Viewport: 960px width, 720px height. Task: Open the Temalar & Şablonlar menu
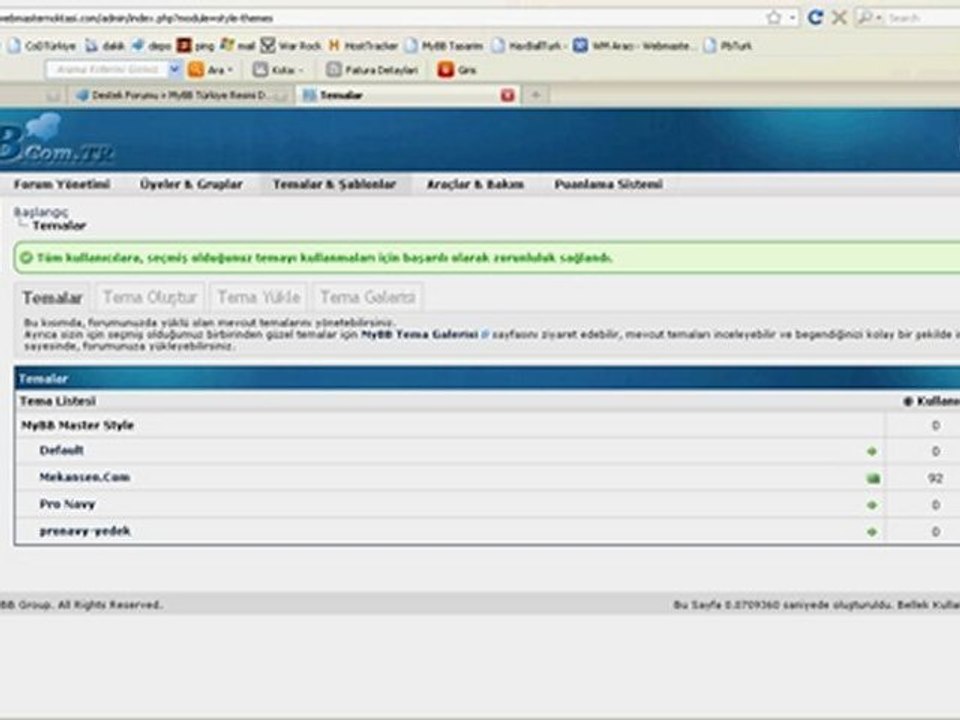tap(335, 184)
